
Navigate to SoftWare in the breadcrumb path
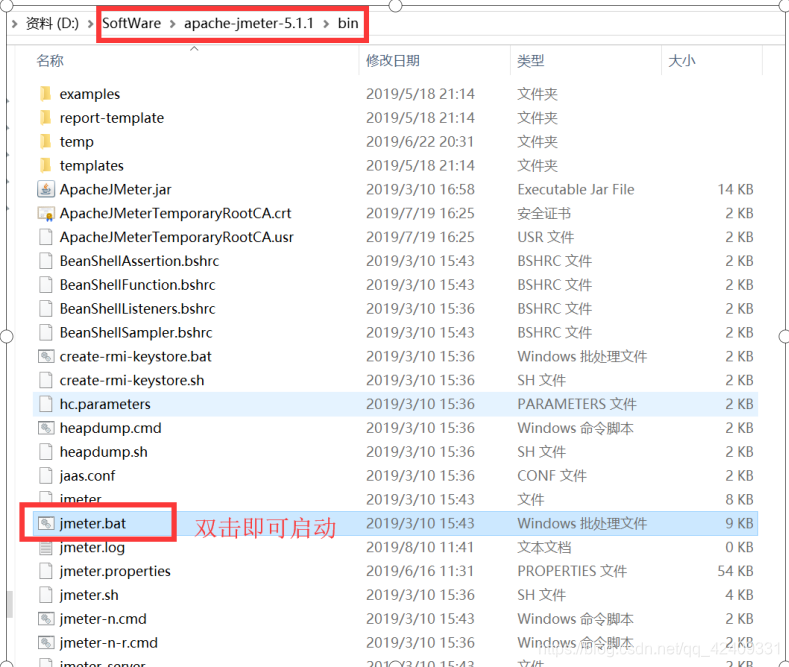[131, 23]
